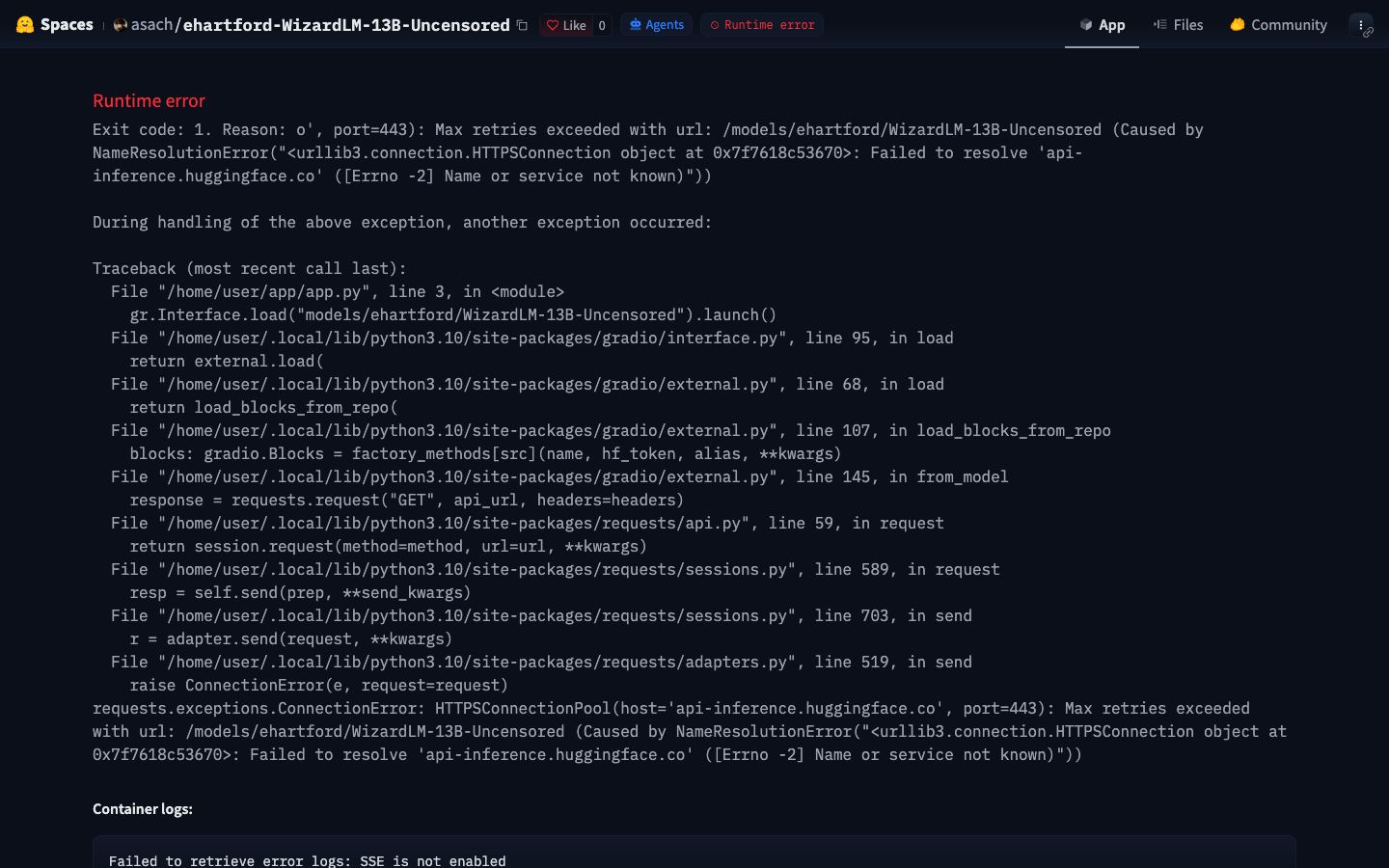The width and height of the screenshot is (1389, 868).
Task: Click 'During handling of the above exception' text
Action: 402,222
